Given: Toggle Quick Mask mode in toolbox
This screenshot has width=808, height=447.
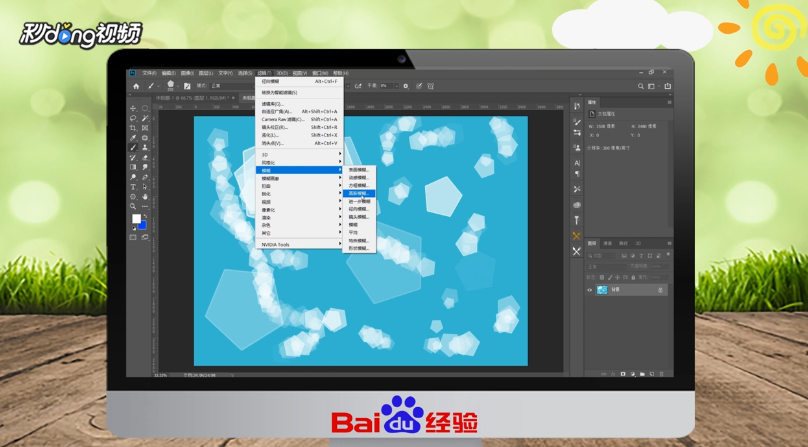Looking at the screenshot, I should pos(133,237).
